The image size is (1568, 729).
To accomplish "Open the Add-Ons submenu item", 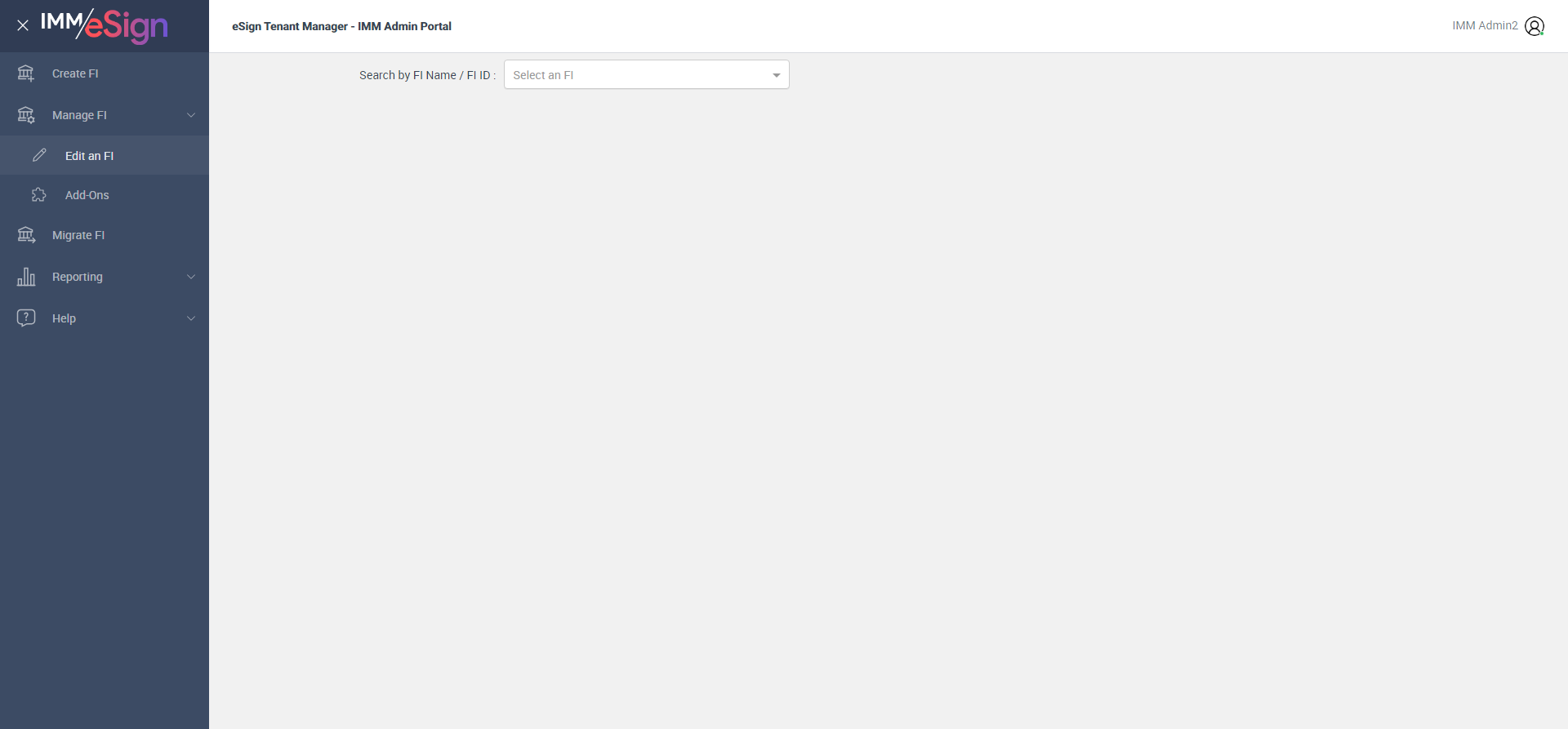I will tap(105, 195).
